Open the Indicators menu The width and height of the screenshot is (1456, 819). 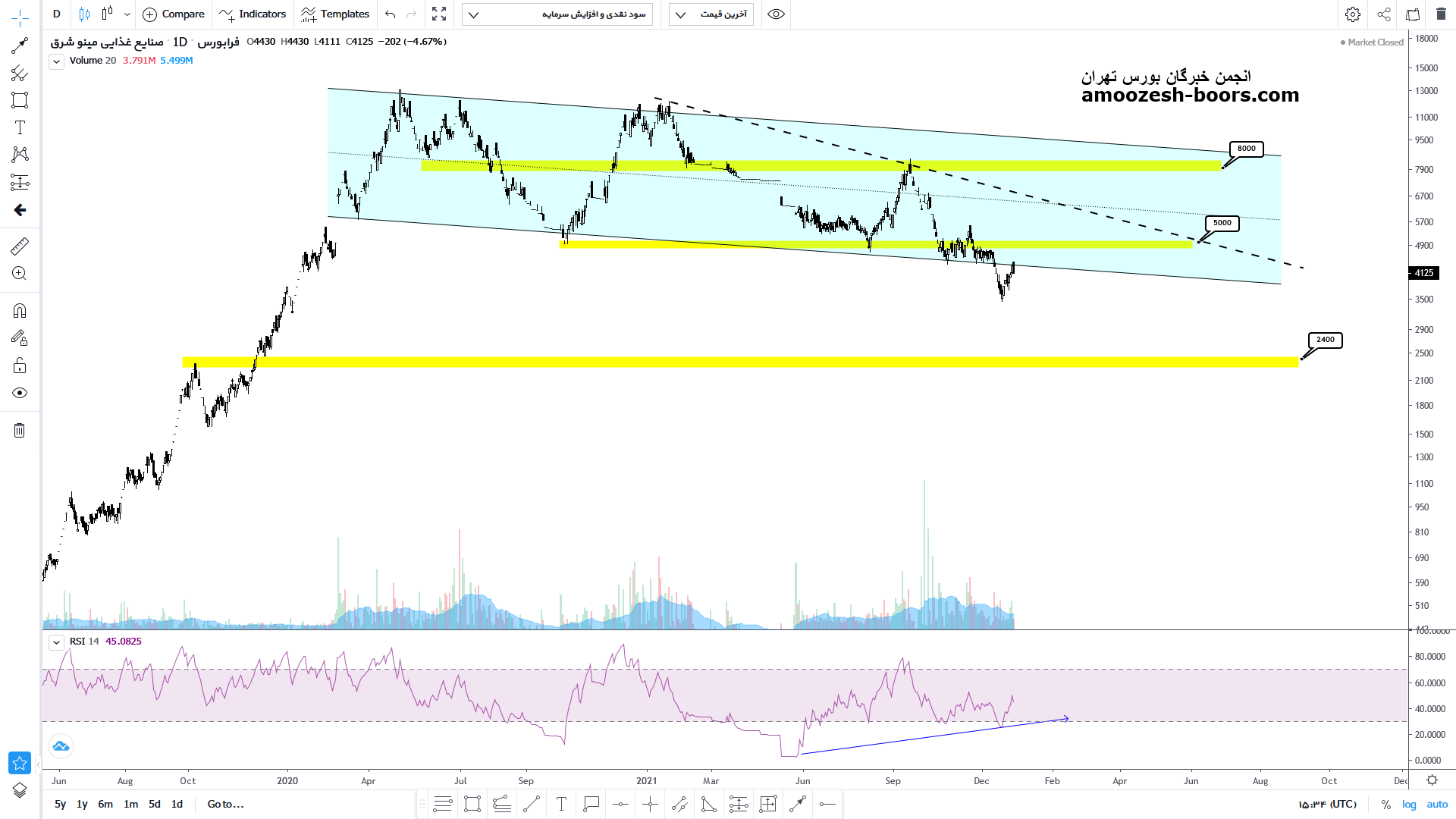(x=253, y=14)
